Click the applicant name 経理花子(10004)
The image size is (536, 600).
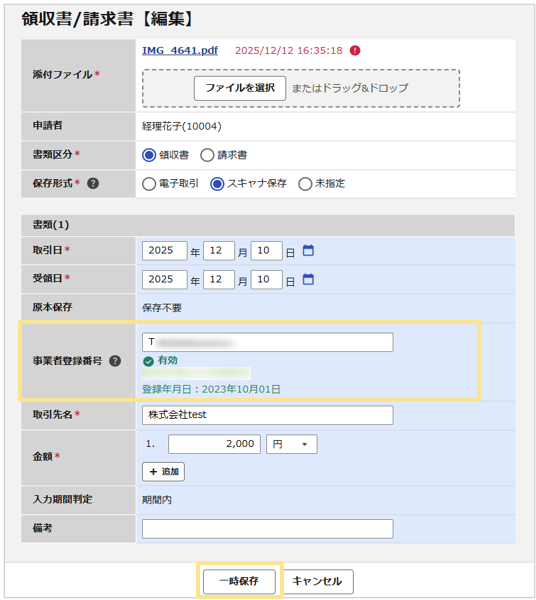(x=182, y=126)
